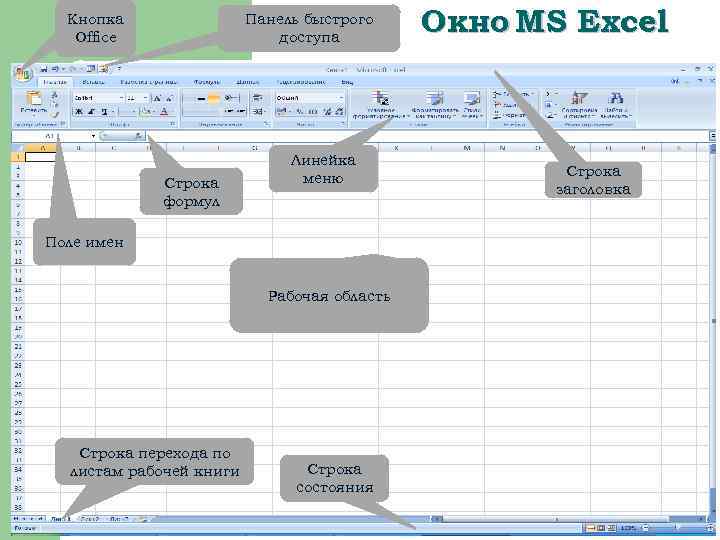Zoom out with the minus button
This screenshot has width=720, height=540.
644,528
